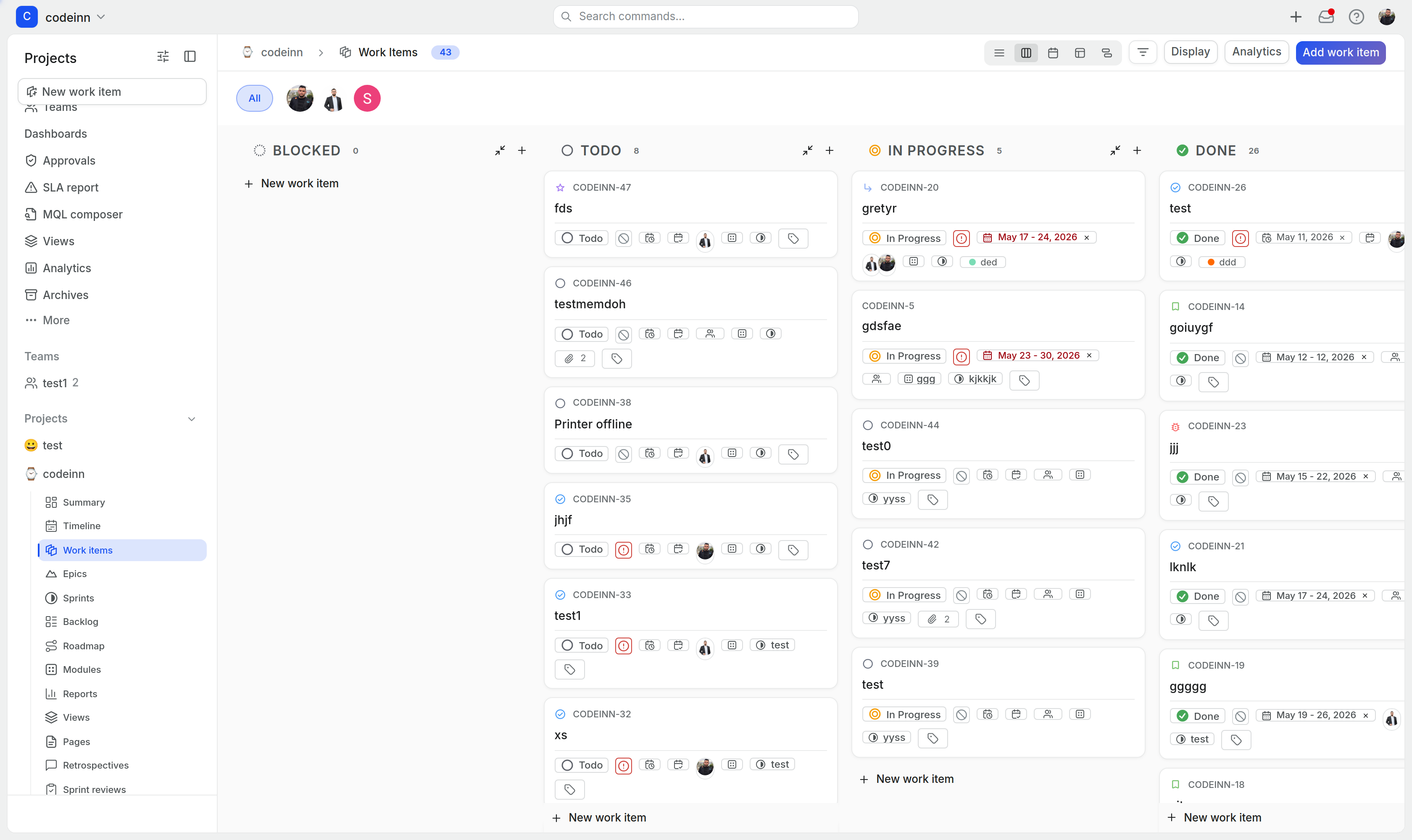Click label tag icon on CODEINN-47 card

coord(793,238)
